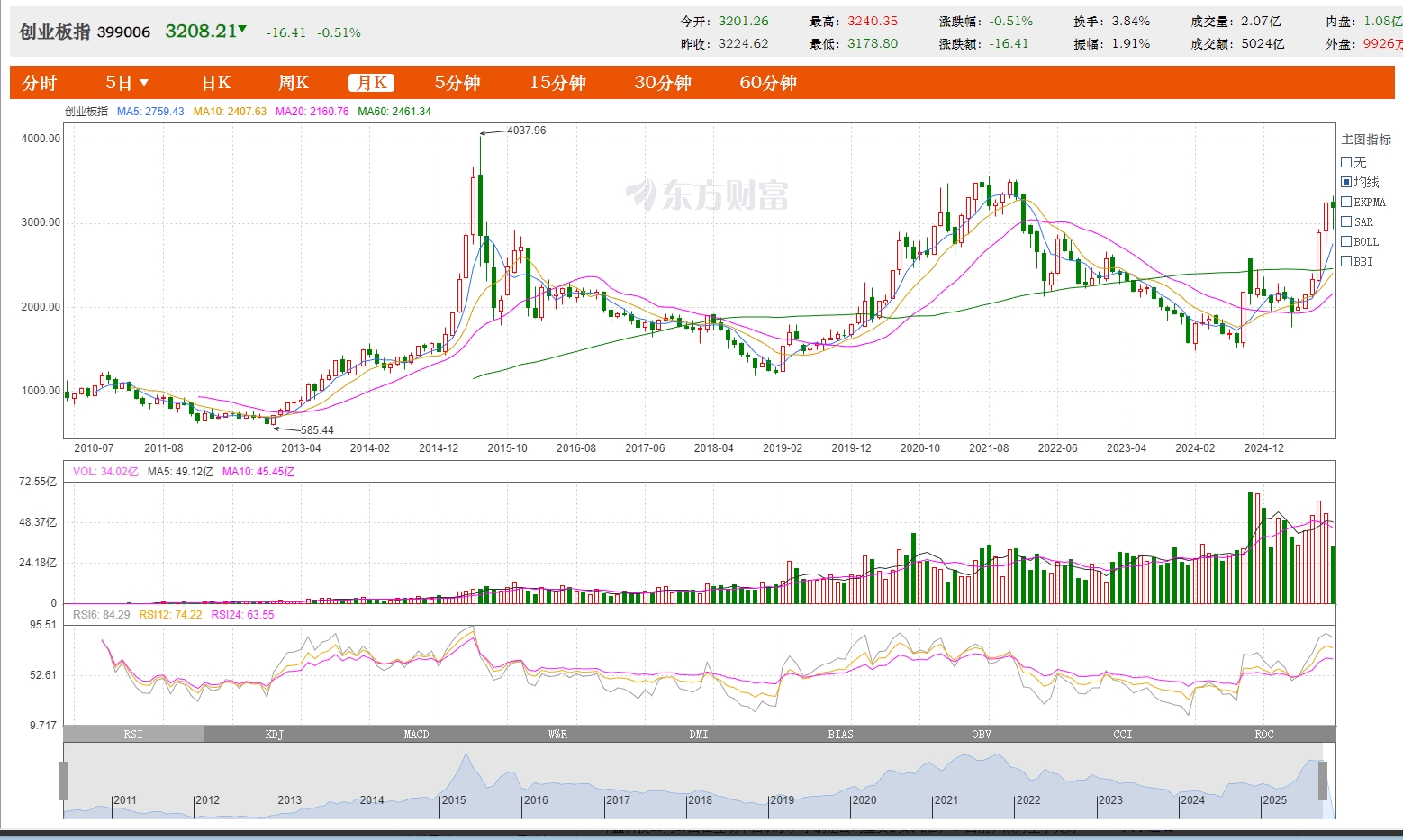
Task: Open the 5日 dropdown arrow
Action: (x=144, y=83)
